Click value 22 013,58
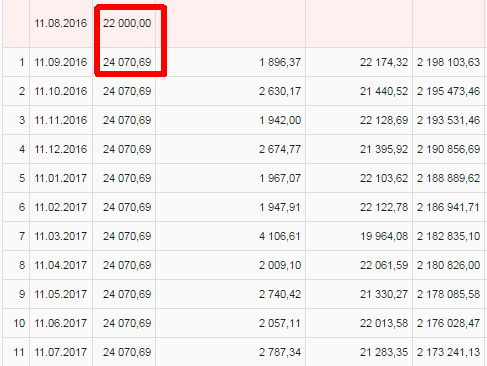This screenshot has height=366, width=487. tap(384, 323)
